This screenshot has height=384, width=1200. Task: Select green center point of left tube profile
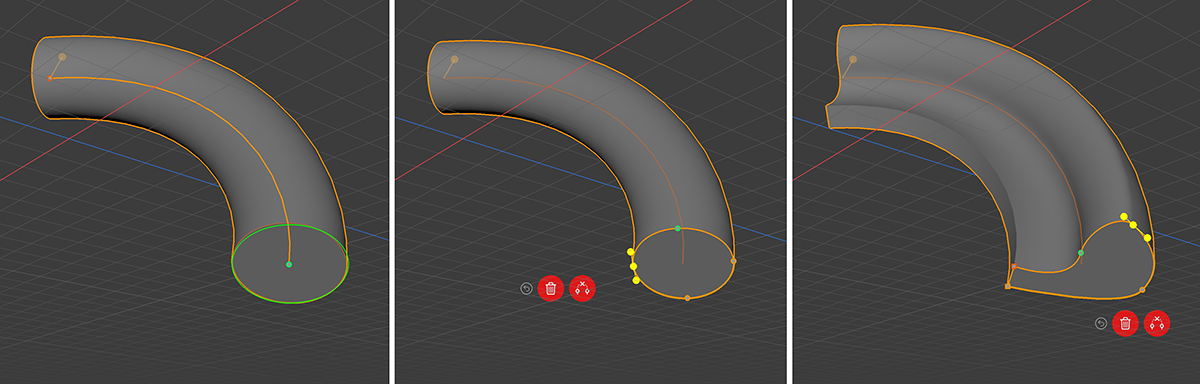click(x=289, y=264)
